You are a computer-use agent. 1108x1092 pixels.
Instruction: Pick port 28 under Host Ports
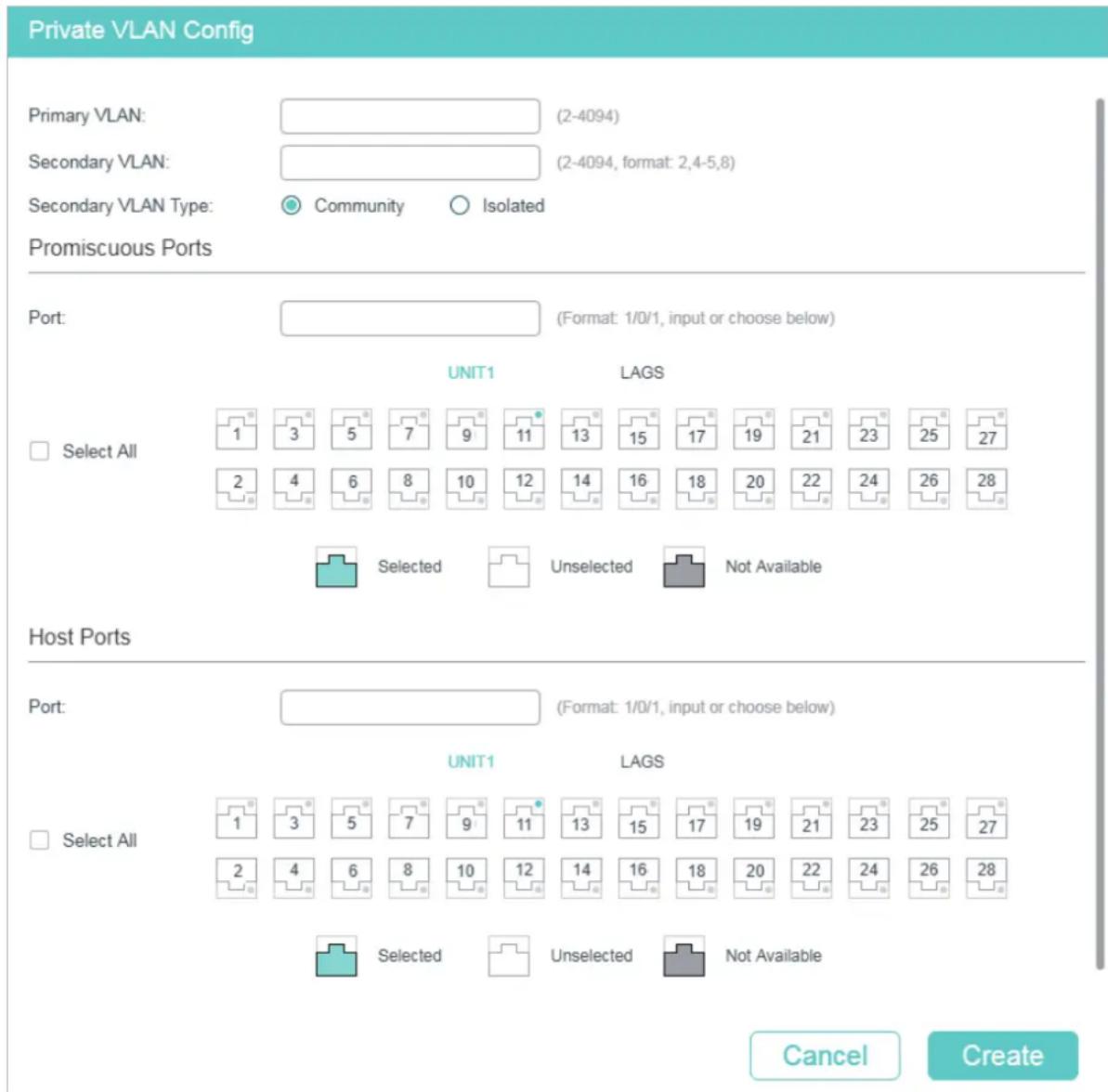point(986,878)
